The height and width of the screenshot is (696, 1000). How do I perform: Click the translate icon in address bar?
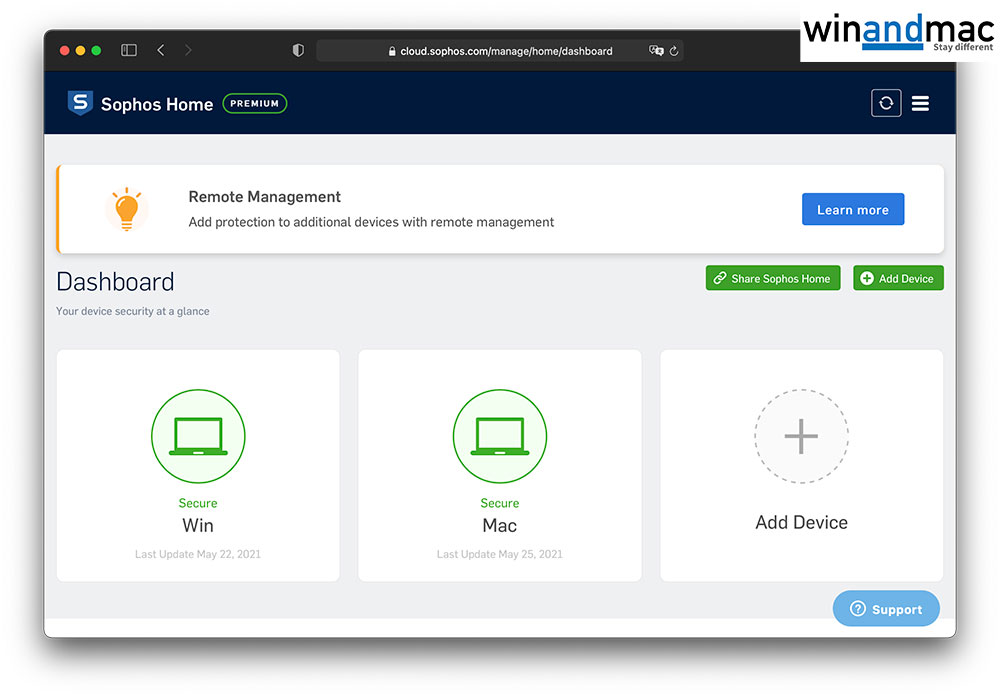tap(656, 50)
